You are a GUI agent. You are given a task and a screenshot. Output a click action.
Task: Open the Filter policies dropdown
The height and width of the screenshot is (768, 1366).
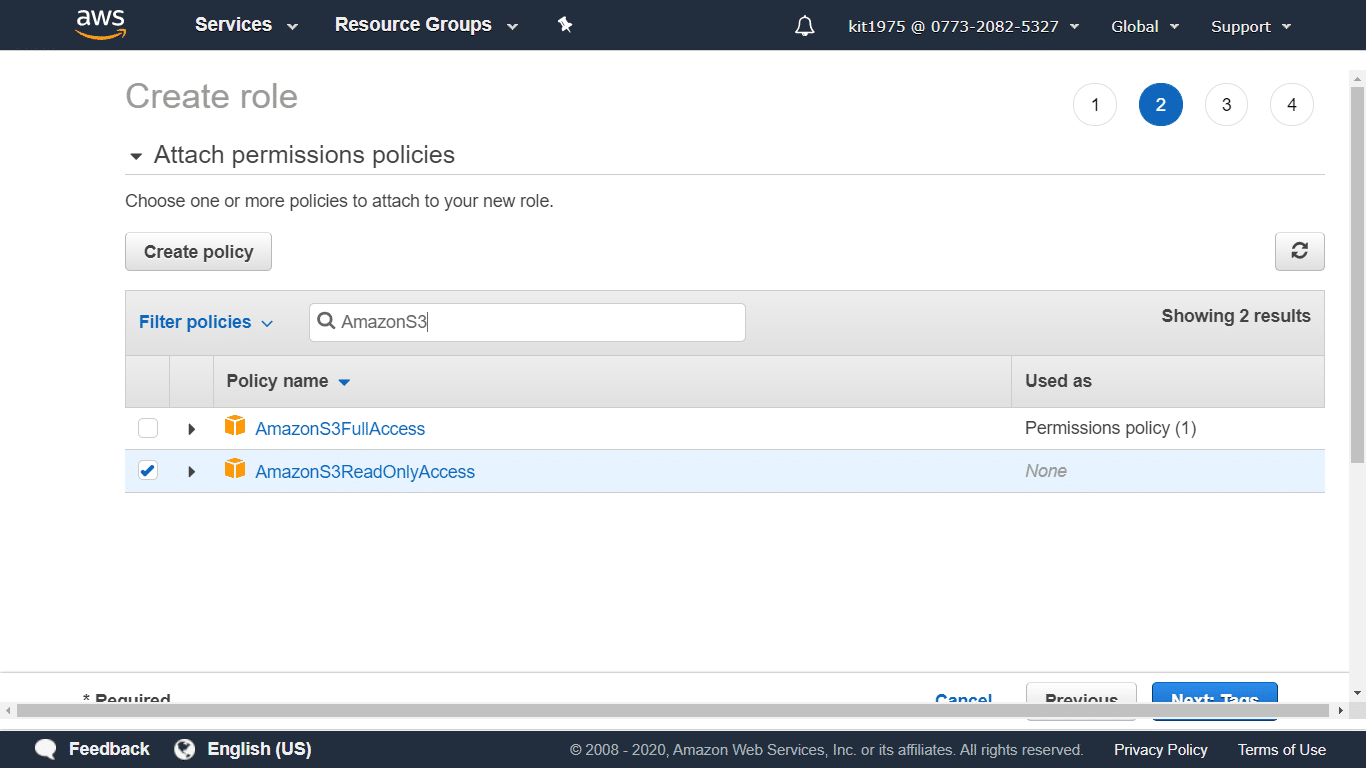(x=206, y=322)
